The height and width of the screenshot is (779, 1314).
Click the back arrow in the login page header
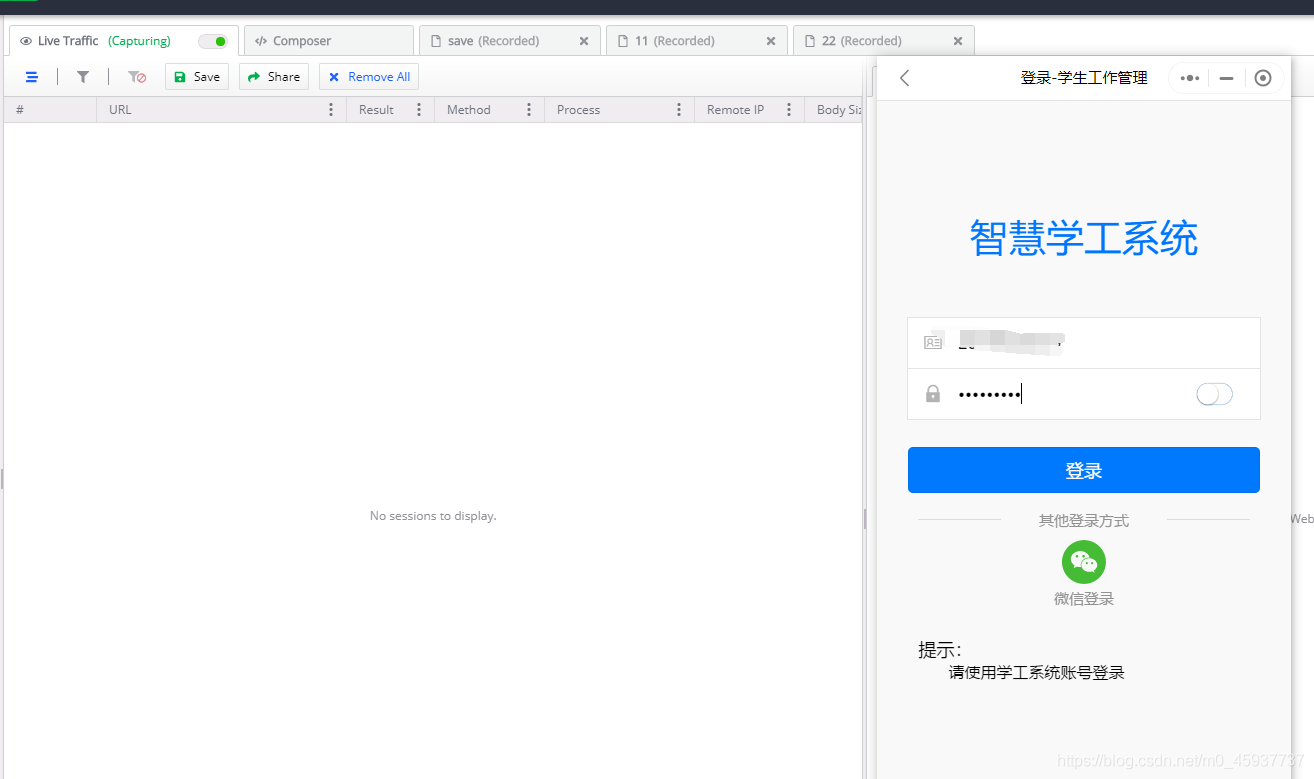pyautogui.click(x=904, y=77)
